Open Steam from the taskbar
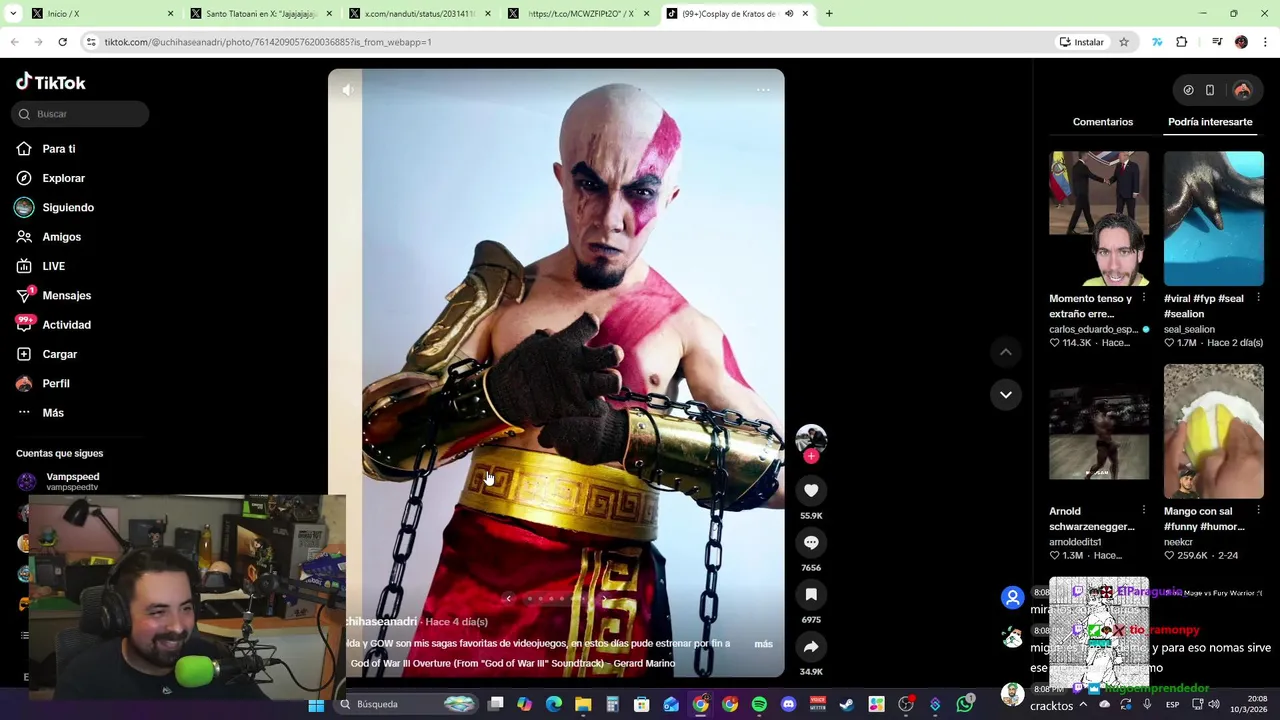The width and height of the screenshot is (1280, 720). (x=847, y=705)
